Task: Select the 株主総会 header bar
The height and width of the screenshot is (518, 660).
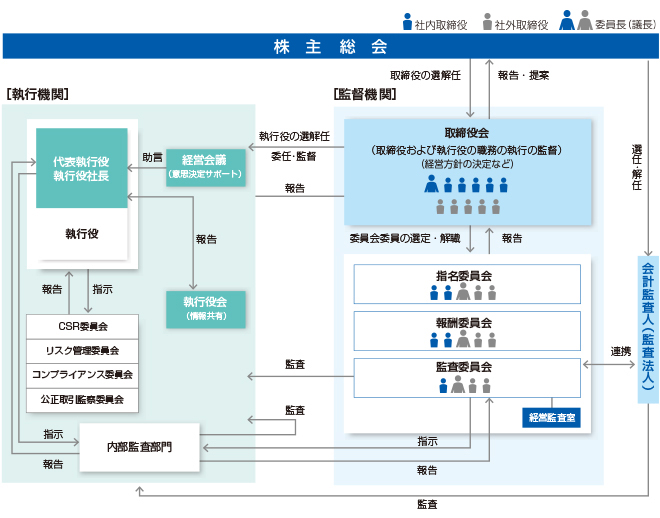Action: pos(331,47)
